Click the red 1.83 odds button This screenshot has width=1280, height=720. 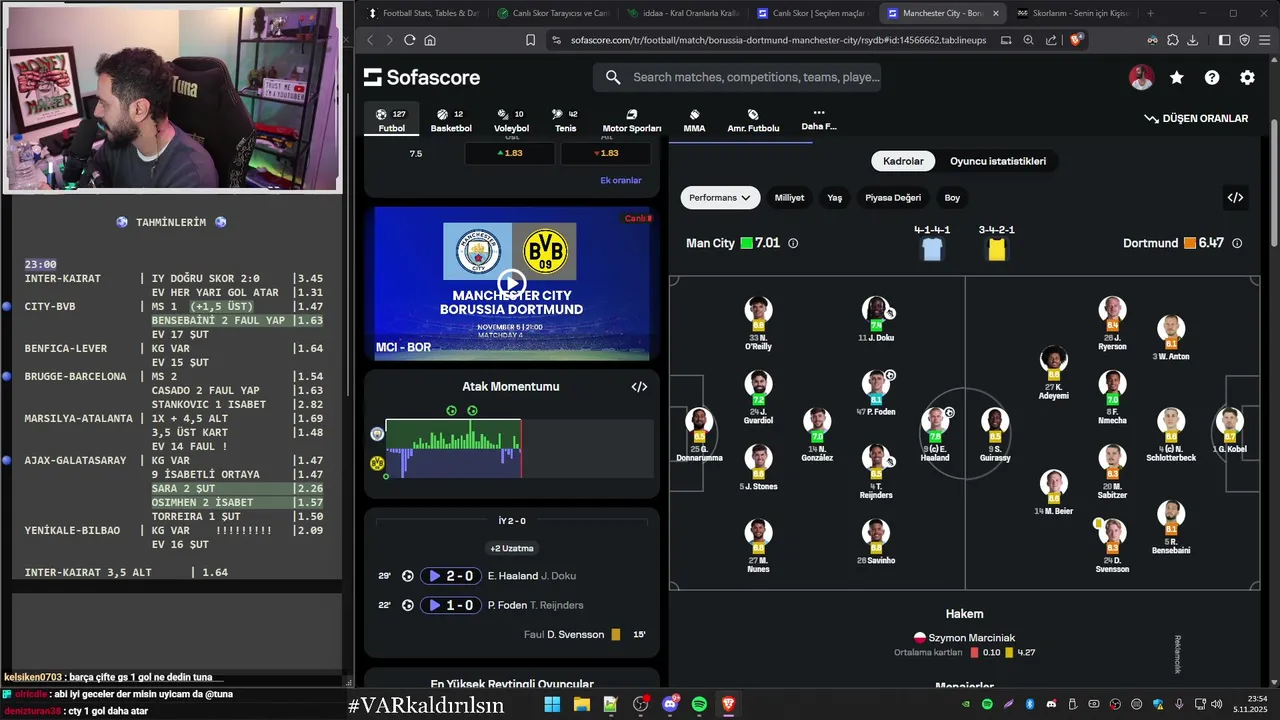coord(605,153)
